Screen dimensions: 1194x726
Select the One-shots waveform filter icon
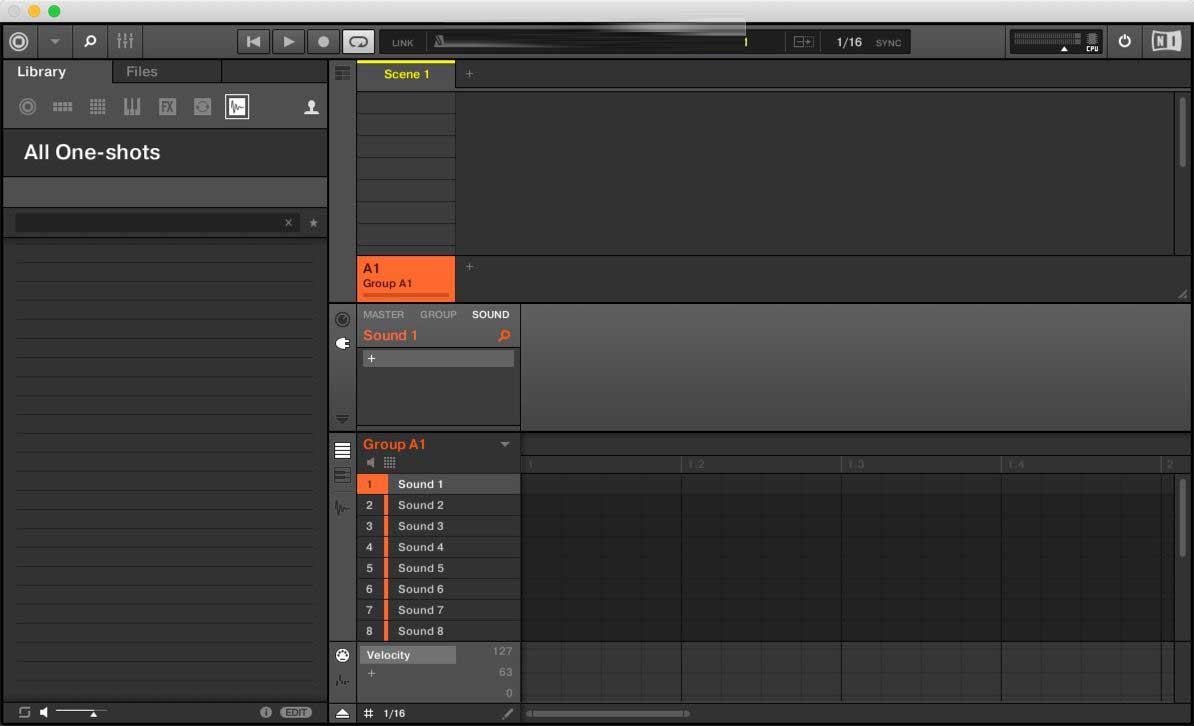point(237,107)
